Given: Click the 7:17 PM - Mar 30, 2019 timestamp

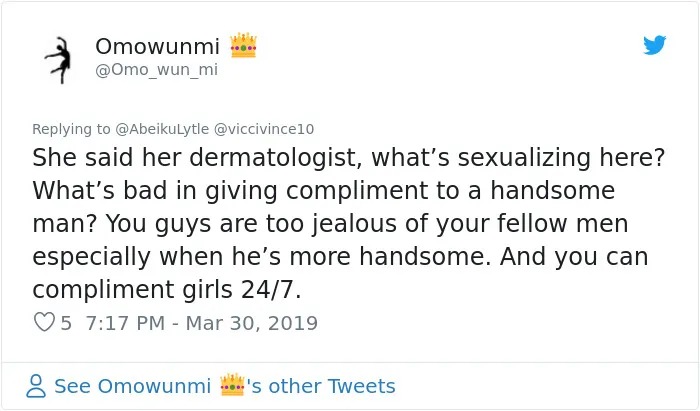Looking at the screenshot, I should (x=201, y=323).
